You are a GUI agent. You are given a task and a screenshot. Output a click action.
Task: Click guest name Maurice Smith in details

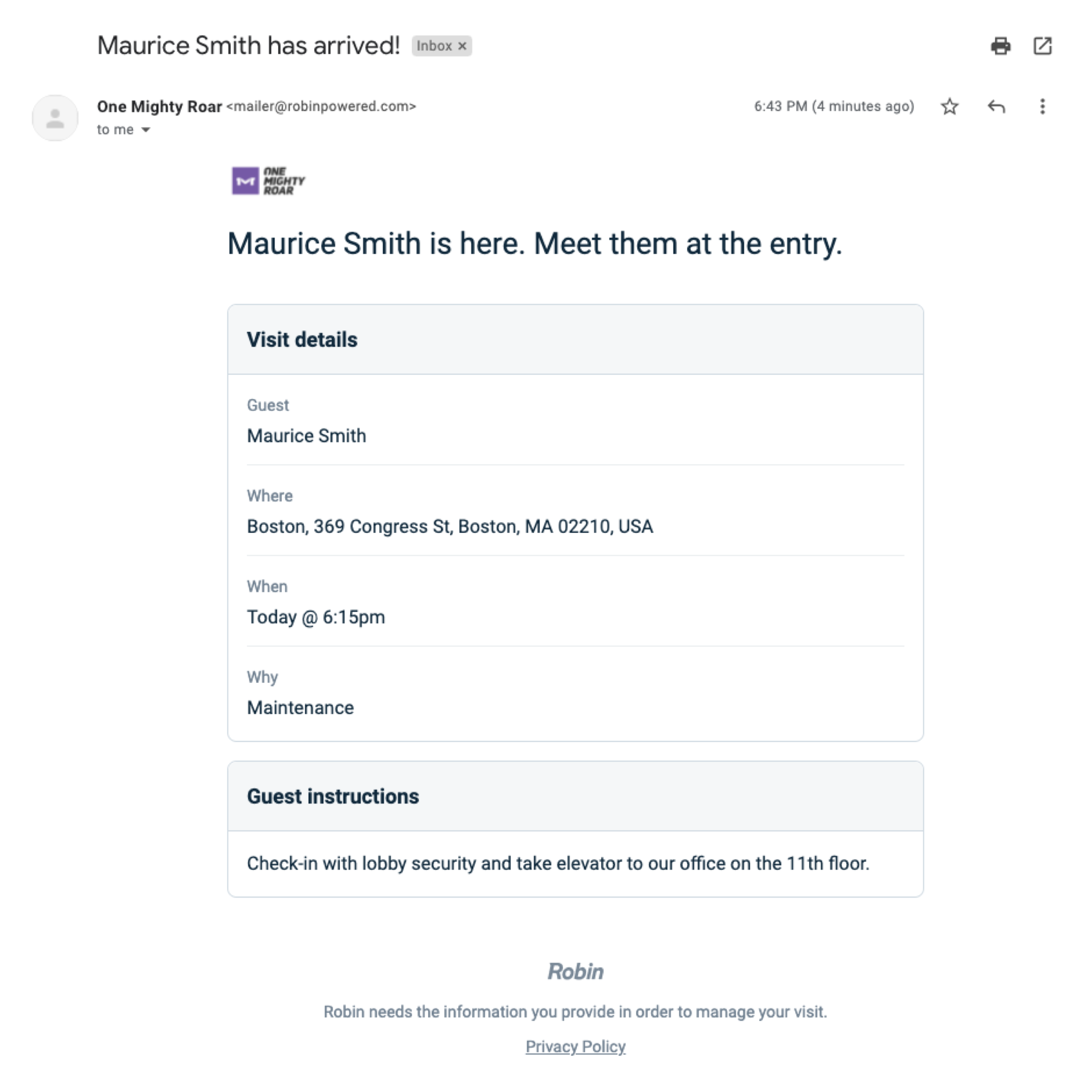(x=306, y=436)
